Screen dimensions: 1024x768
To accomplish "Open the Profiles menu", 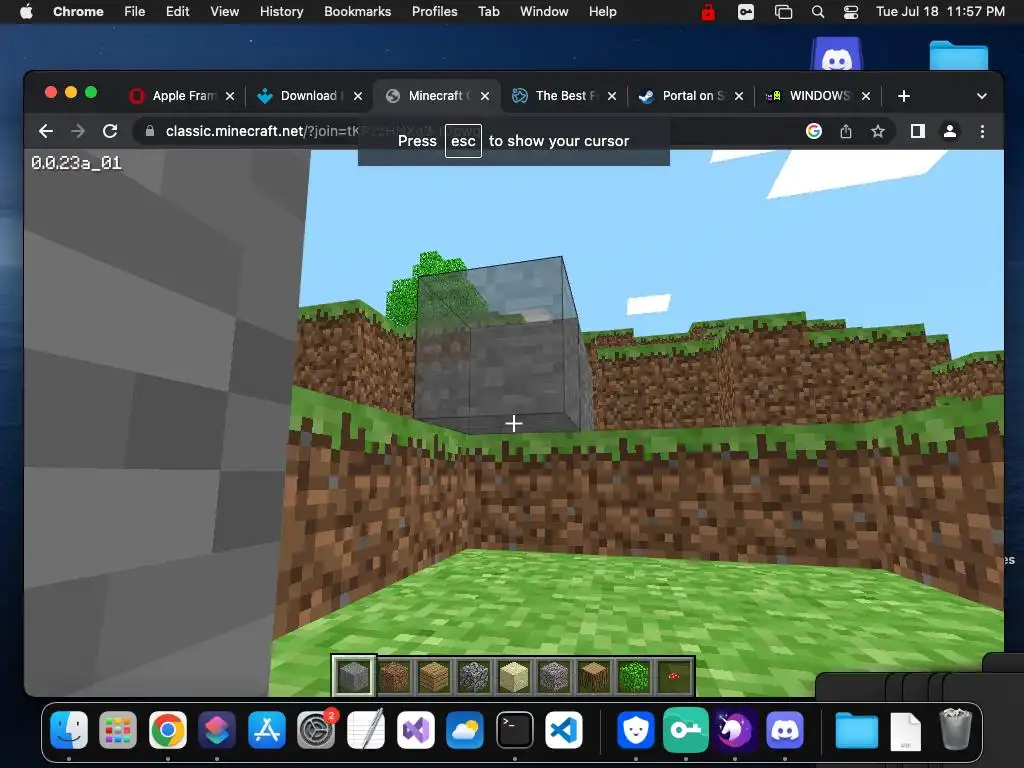I will (x=434, y=12).
